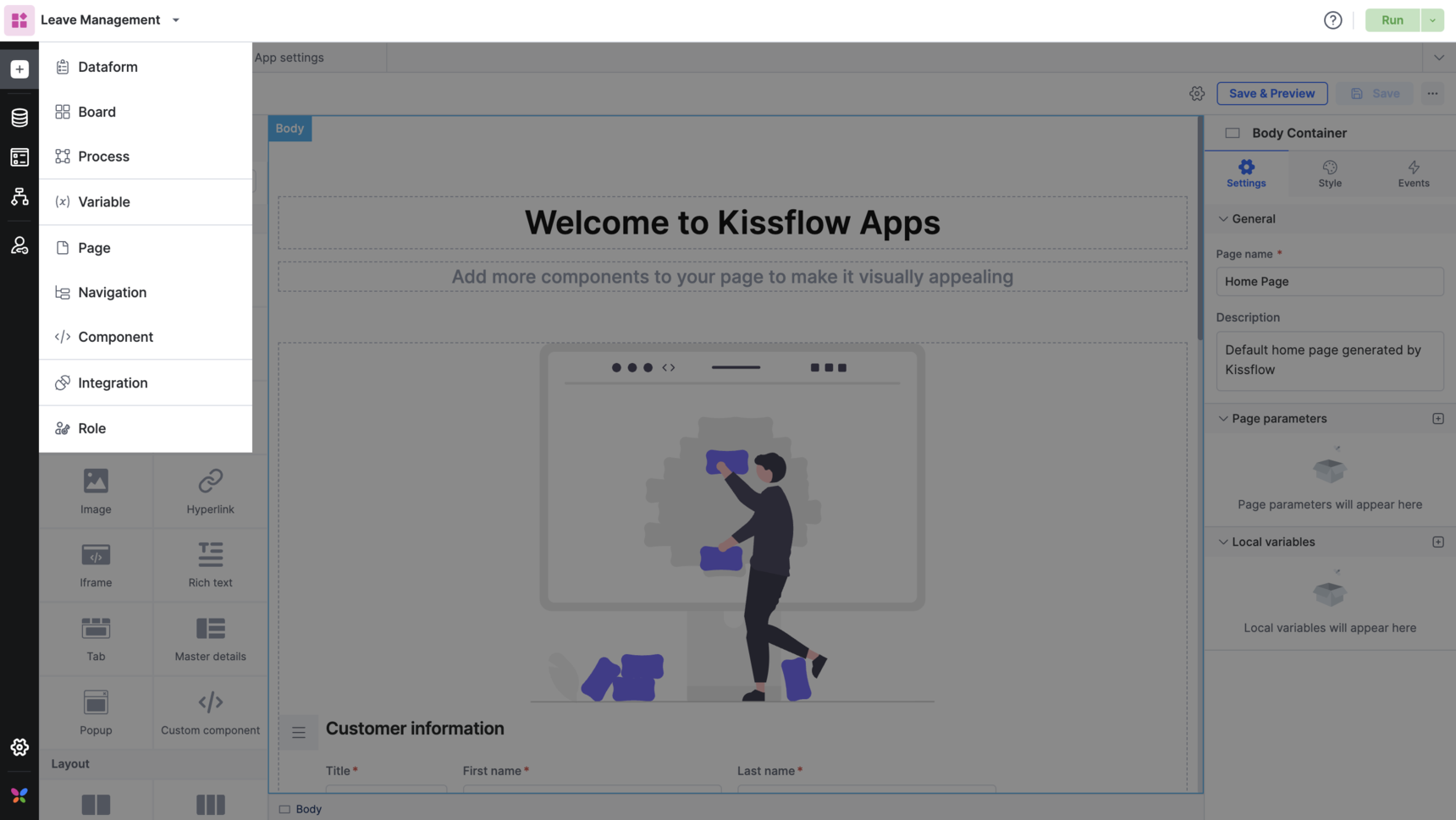Click the Body breadcrumb at canvas bottom

coord(301,809)
